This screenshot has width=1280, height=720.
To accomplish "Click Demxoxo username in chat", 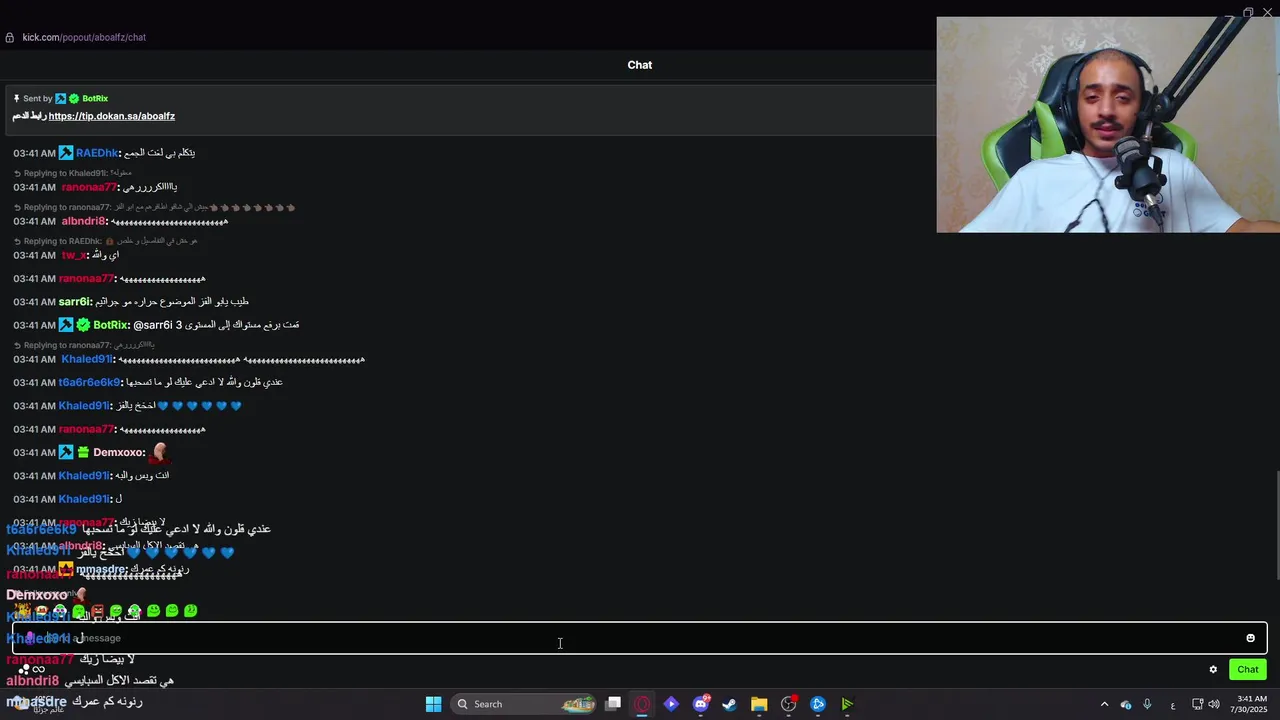I will [119, 452].
